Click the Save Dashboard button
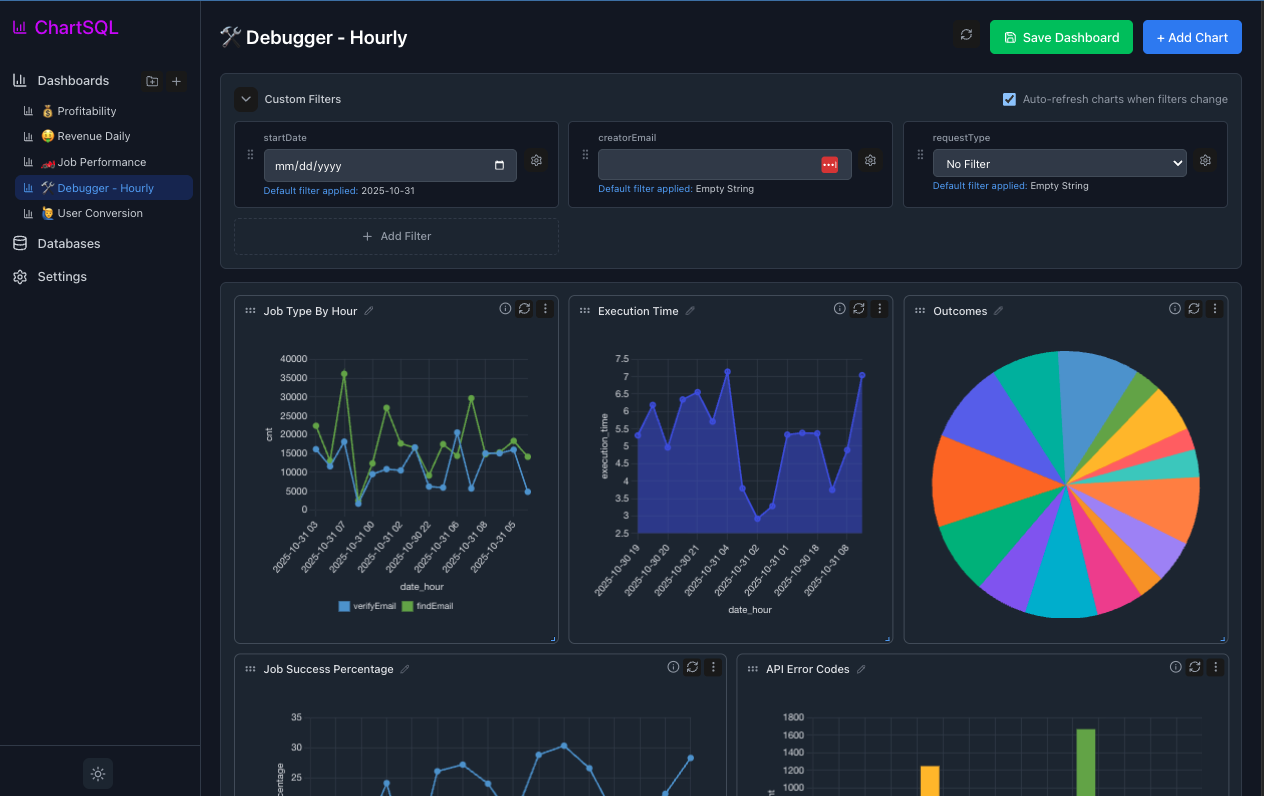 coord(1061,37)
